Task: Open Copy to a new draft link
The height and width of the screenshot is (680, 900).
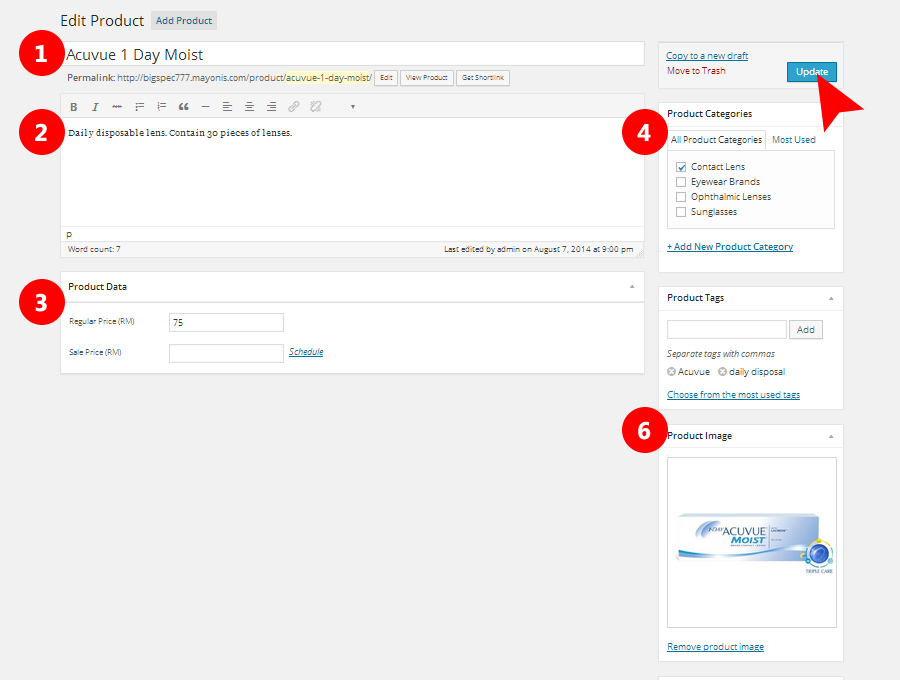Action: tap(707, 56)
